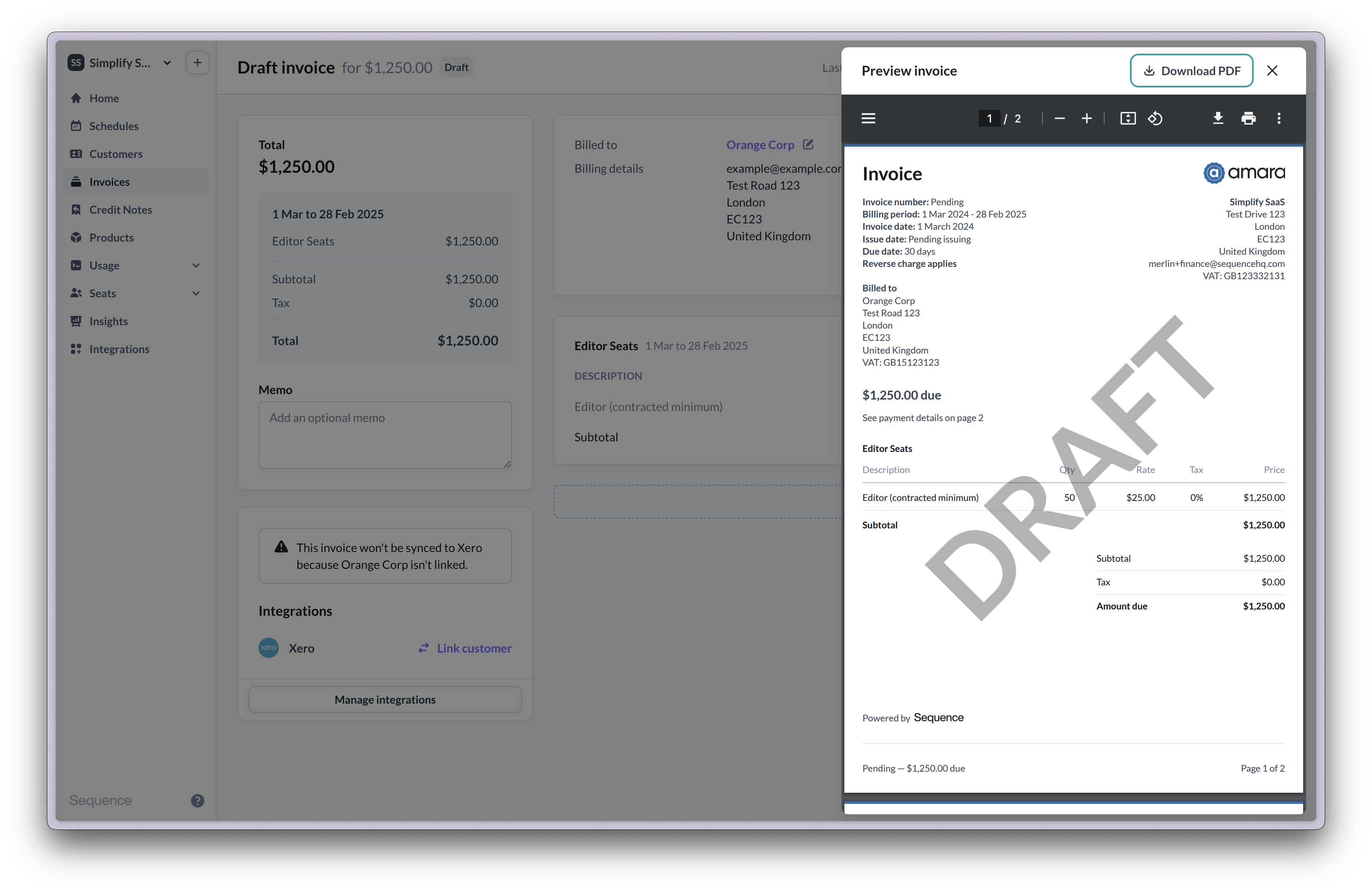Open more options in the PDF viewer
Screen dimensions: 1372x892
pos(1279,118)
